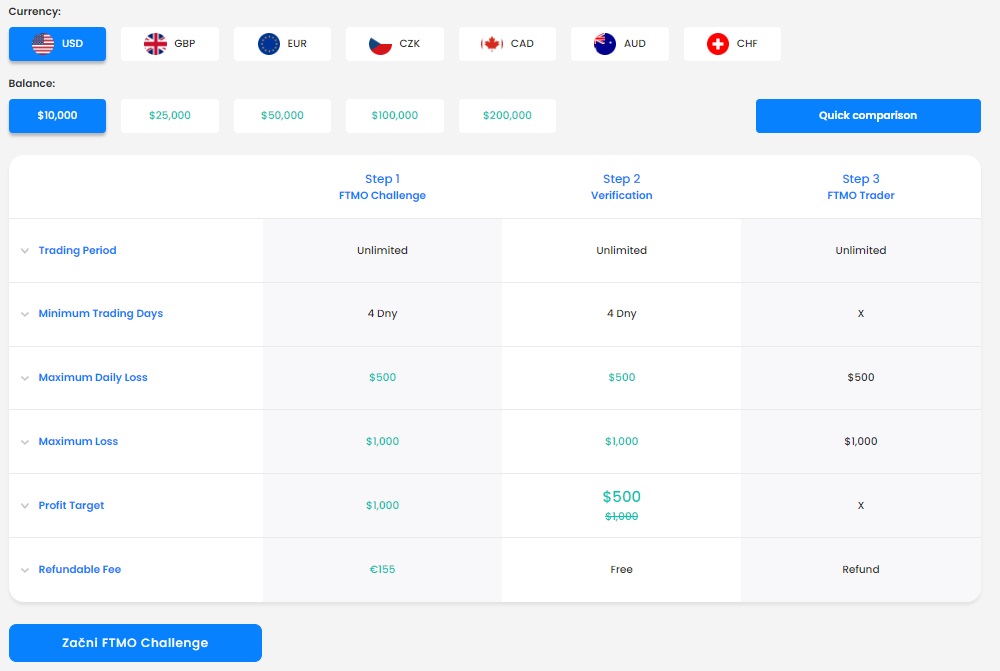
Task: Click the European Union flag icon
Action: 268,43
